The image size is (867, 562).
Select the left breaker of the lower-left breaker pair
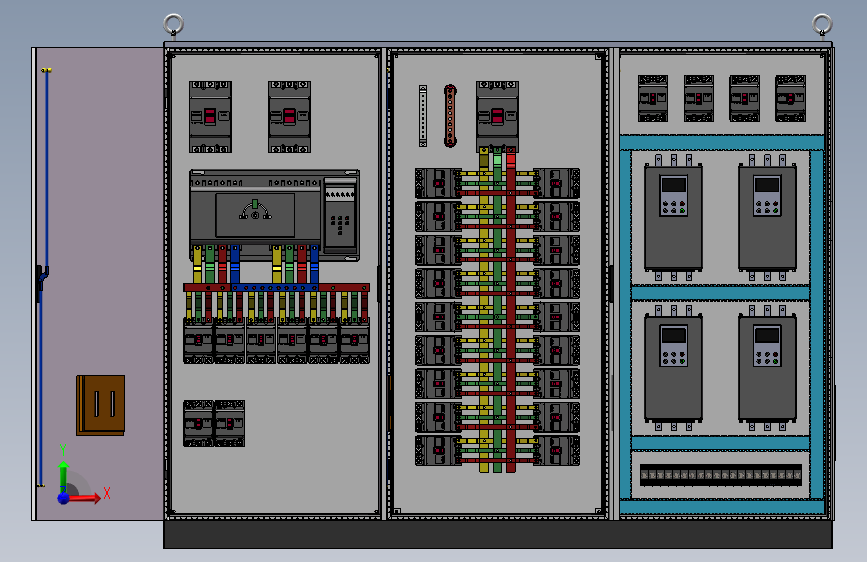(198, 424)
